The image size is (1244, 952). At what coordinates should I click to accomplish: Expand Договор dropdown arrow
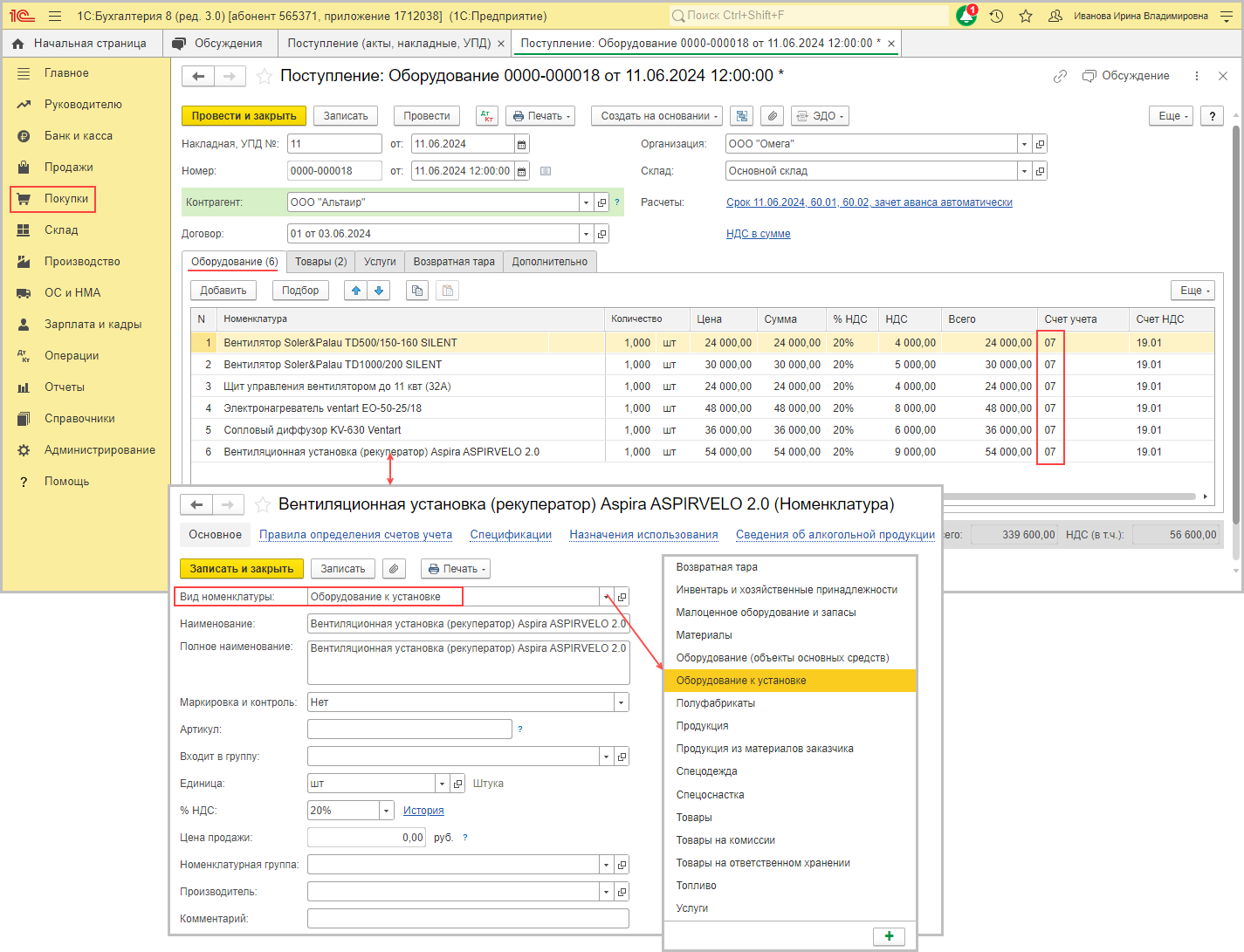tap(586, 234)
